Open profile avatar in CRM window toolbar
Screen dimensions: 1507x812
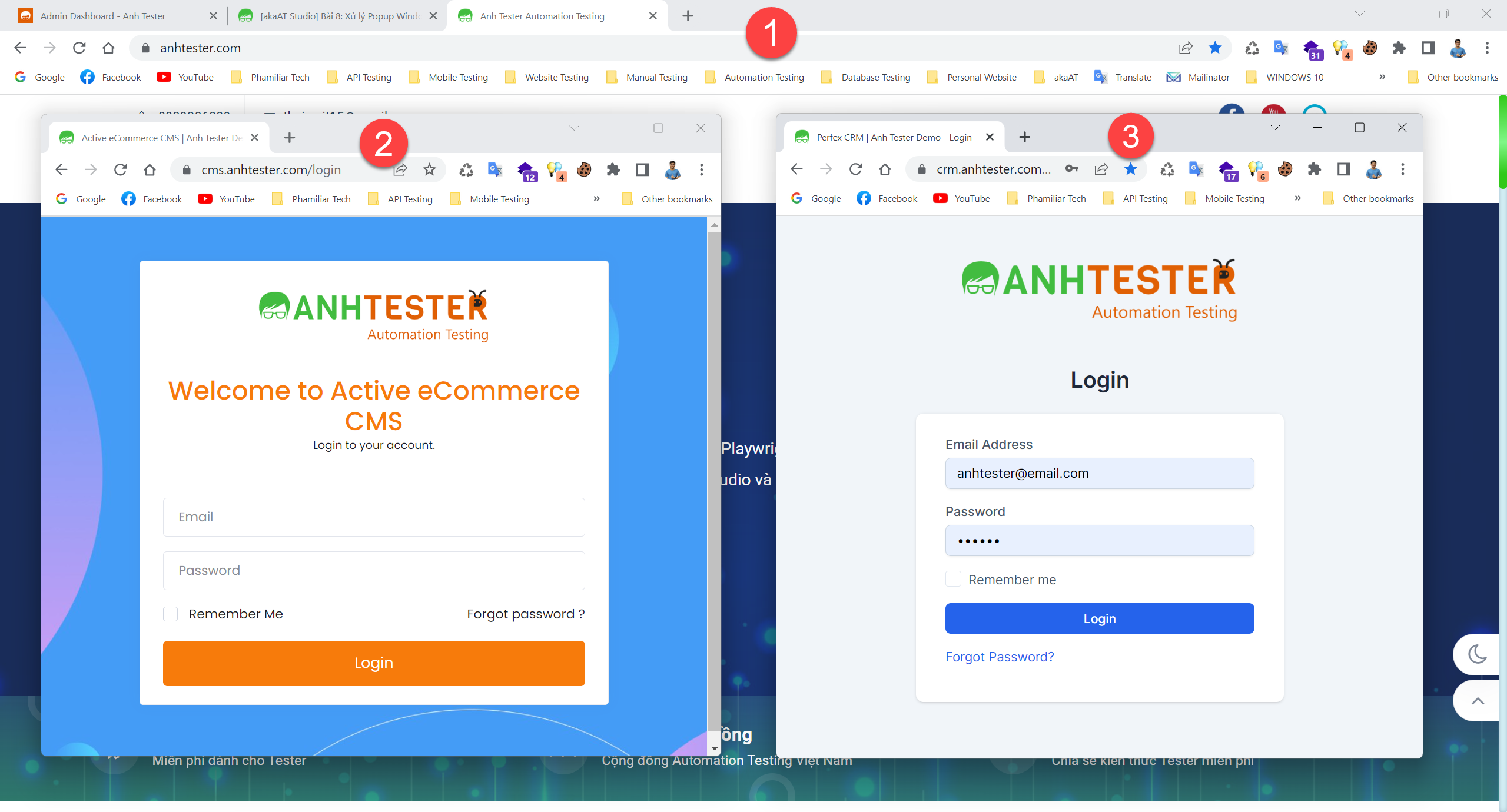tap(1373, 169)
